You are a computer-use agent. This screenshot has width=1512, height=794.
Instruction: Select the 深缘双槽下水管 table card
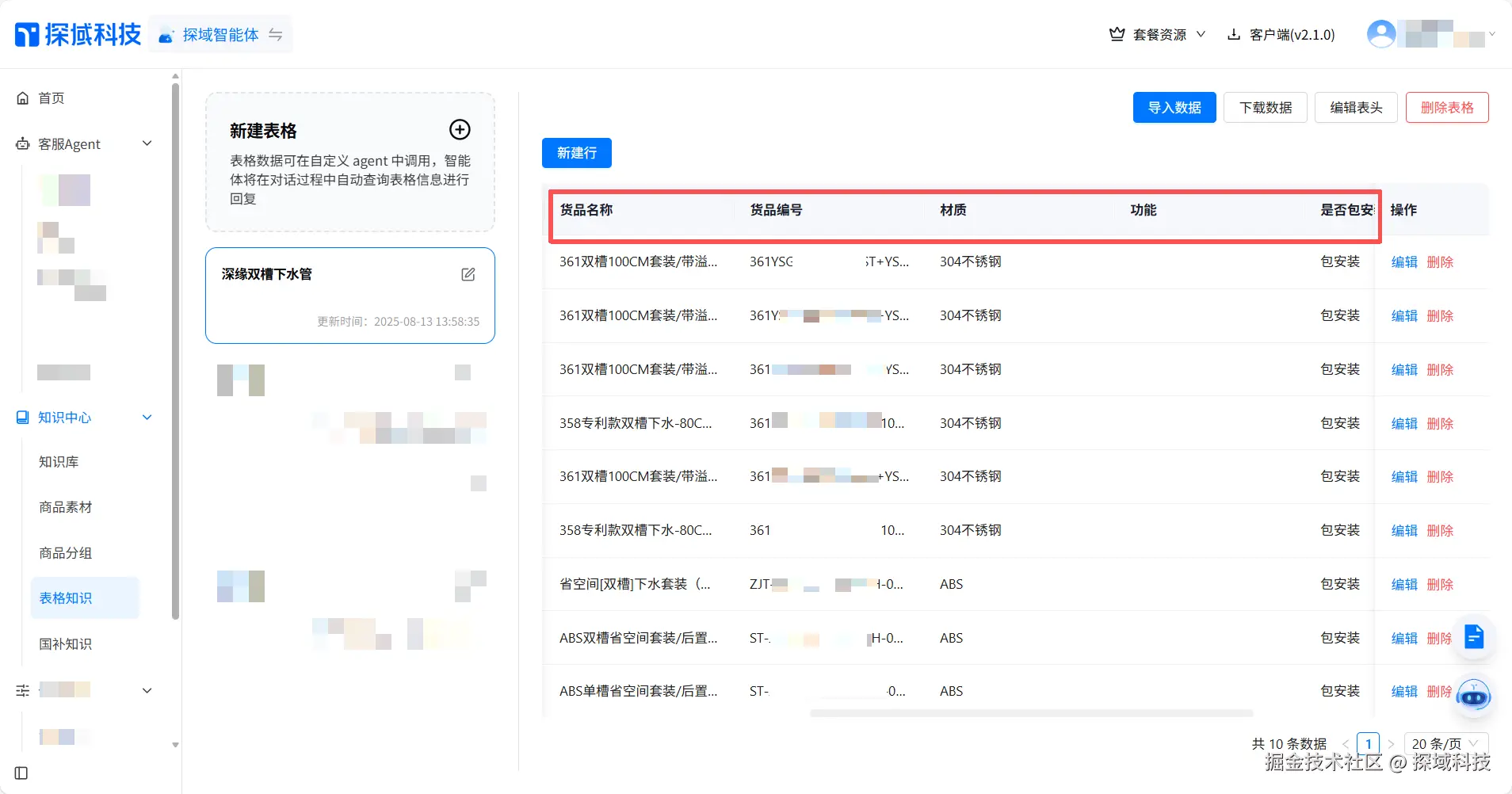(350, 296)
